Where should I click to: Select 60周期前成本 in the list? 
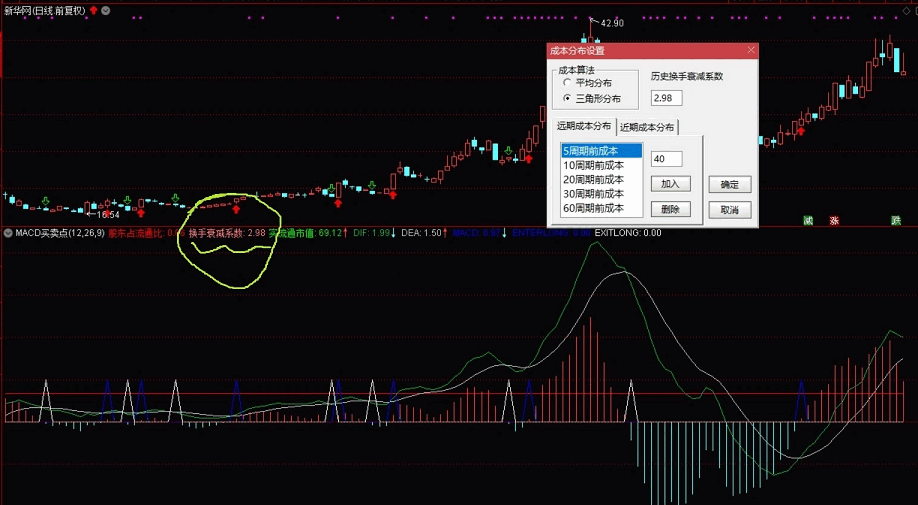601,208
